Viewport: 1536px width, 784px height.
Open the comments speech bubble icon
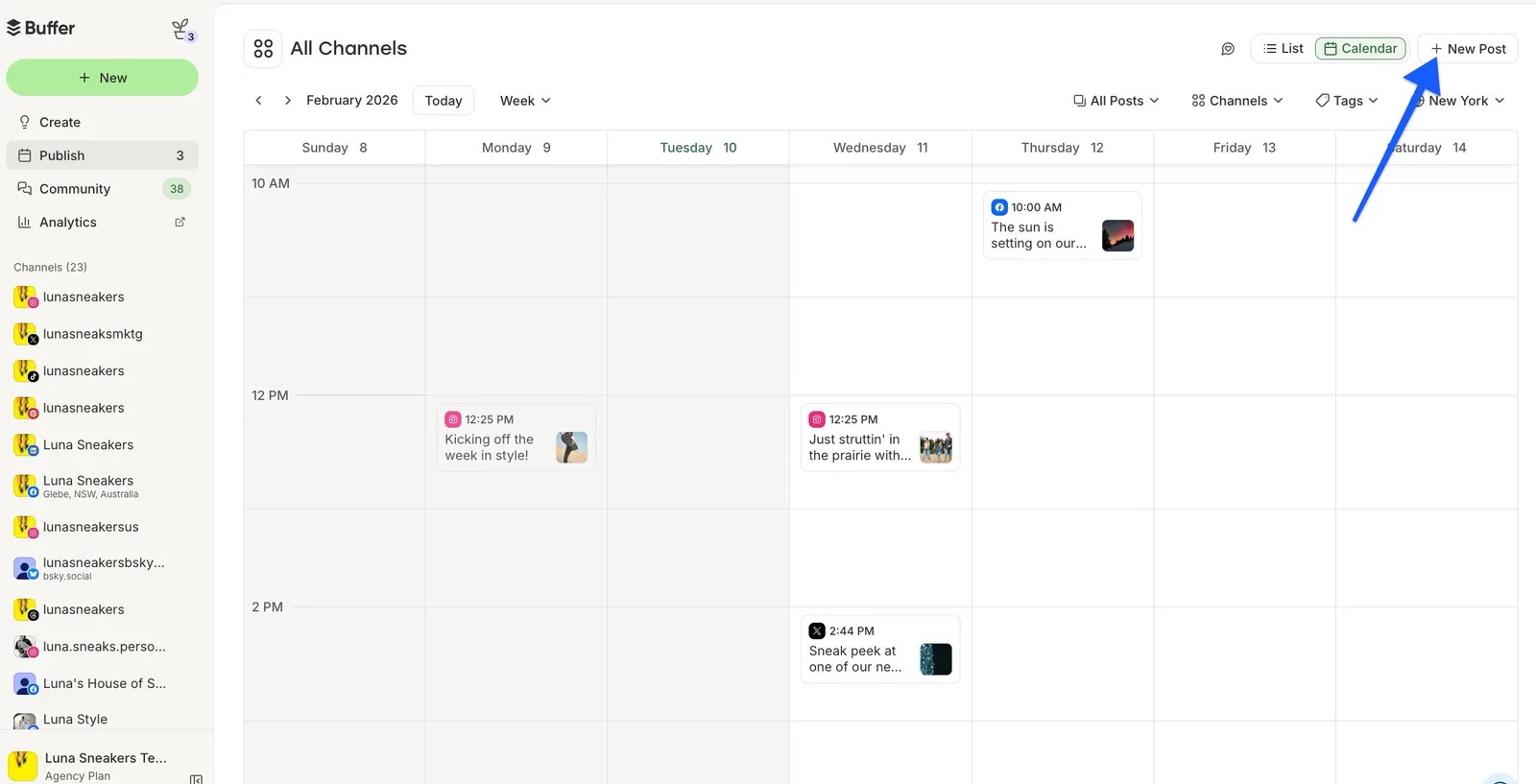[x=1227, y=49]
